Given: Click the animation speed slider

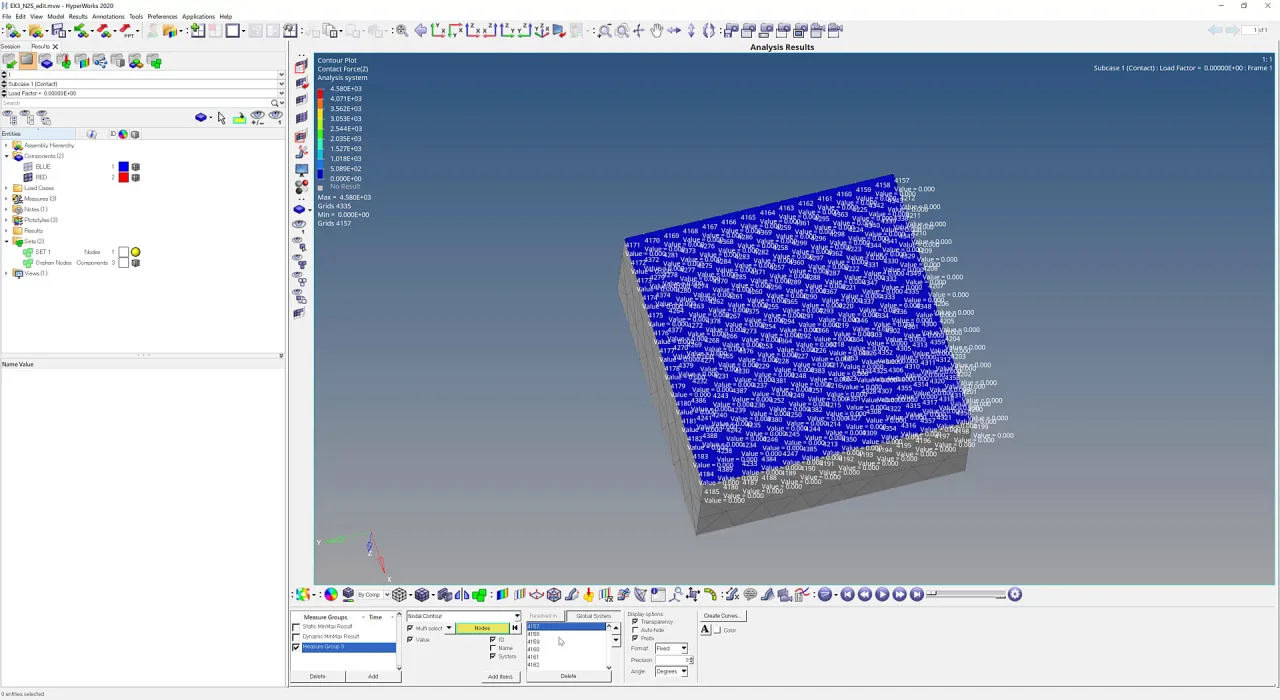Looking at the screenshot, I should pos(966,595).
